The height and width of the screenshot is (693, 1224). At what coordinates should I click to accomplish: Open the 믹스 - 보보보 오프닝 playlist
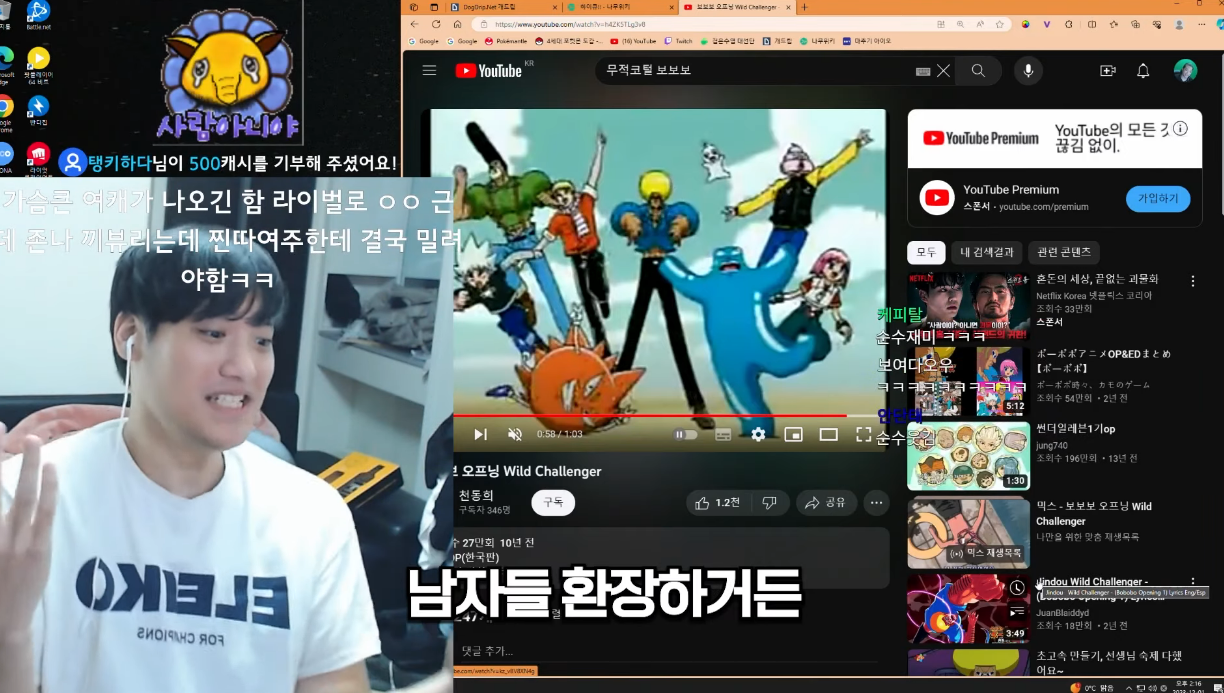tap(968, 533)
